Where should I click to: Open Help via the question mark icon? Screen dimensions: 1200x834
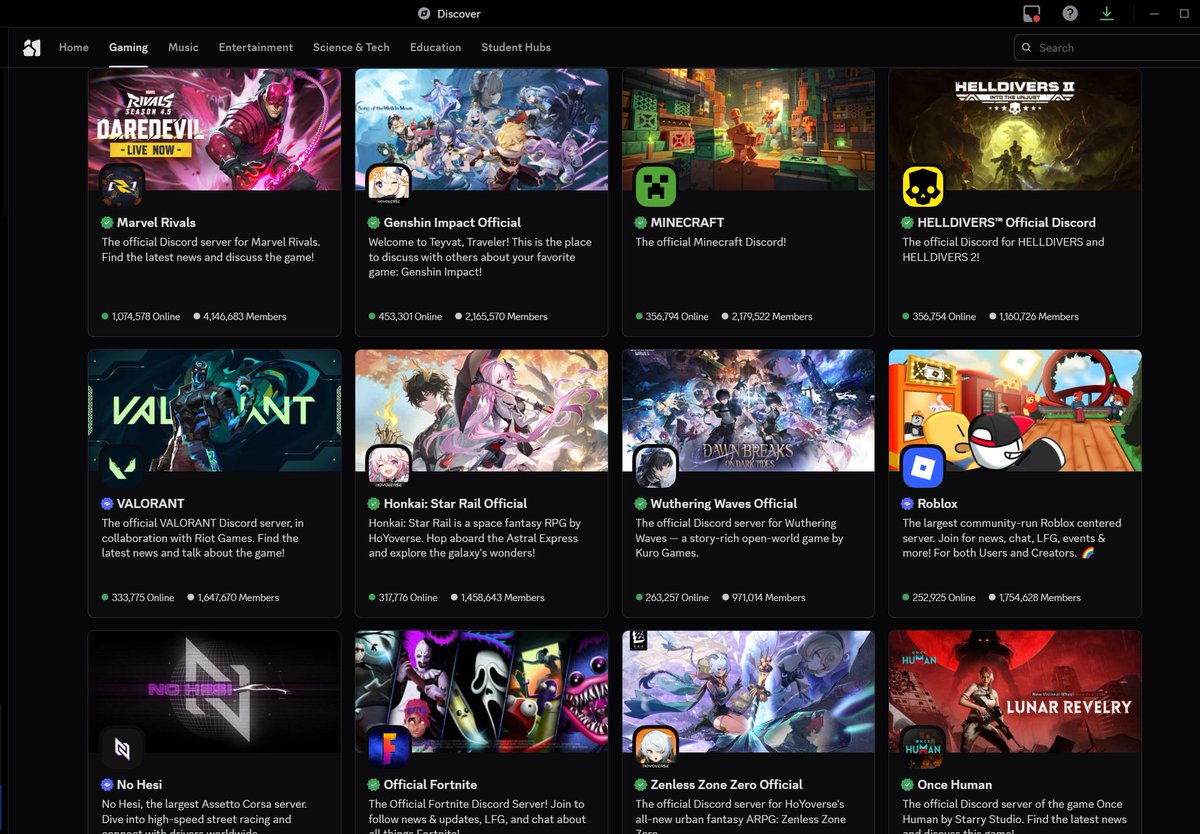1069,13
